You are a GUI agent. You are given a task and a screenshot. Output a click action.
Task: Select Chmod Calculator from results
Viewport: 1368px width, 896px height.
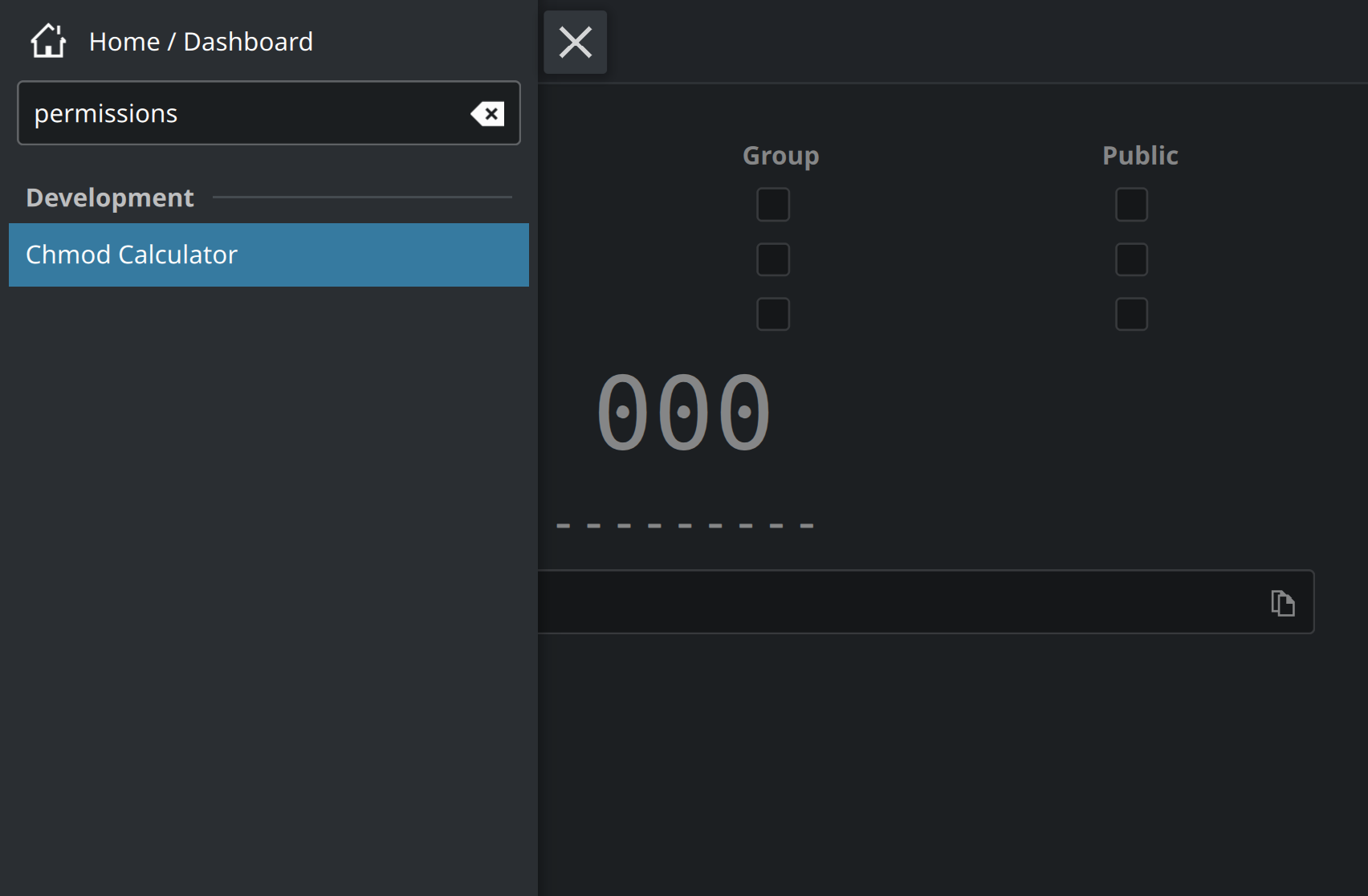tap(269, 255)
